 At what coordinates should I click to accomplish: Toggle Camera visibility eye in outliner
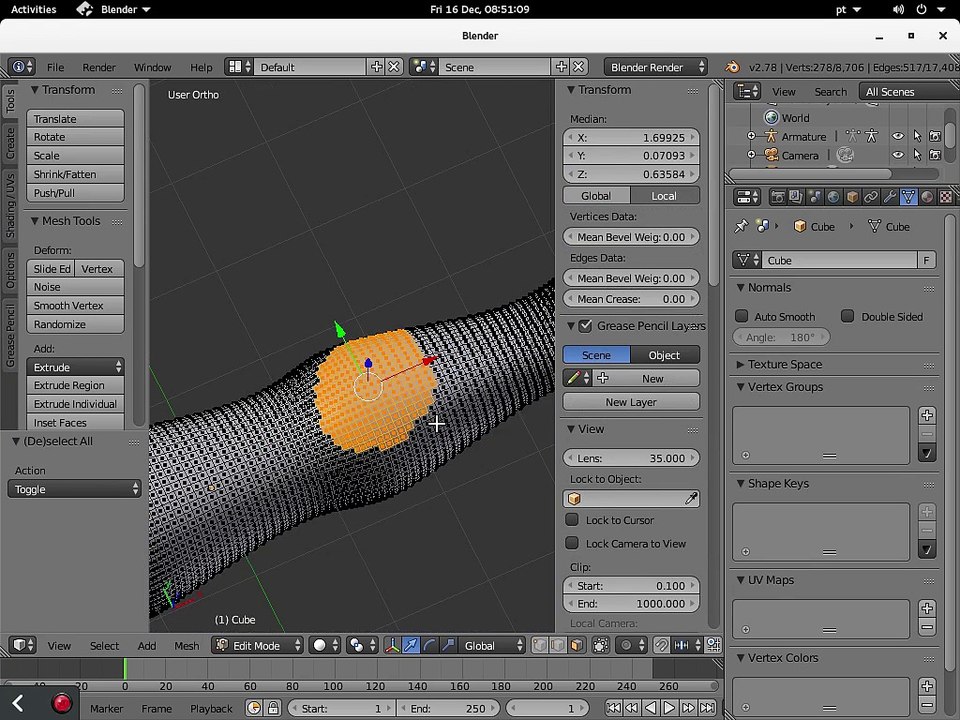point(898,155)
